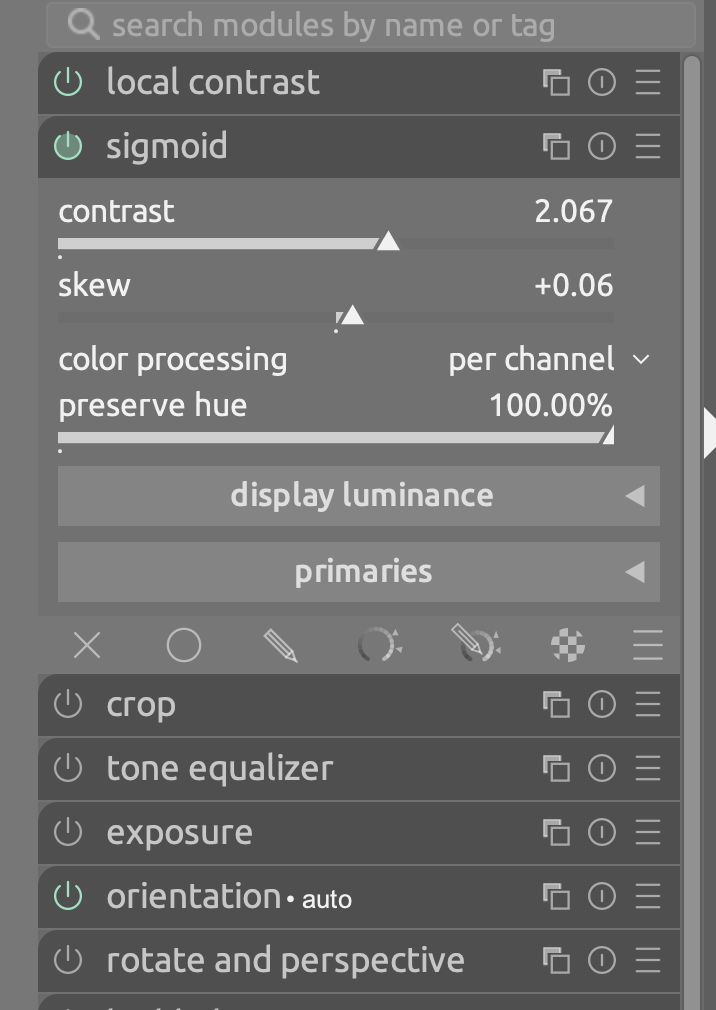The height and width of the screenshot is (1010, 716).
Task: Open multiple instances for sigmoid module
Action: tap(556, 147)
